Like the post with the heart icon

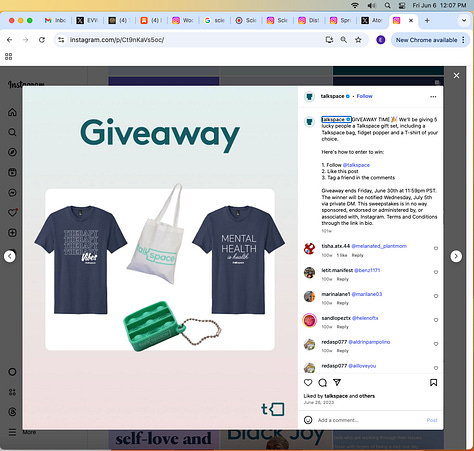tap(308, 382)
